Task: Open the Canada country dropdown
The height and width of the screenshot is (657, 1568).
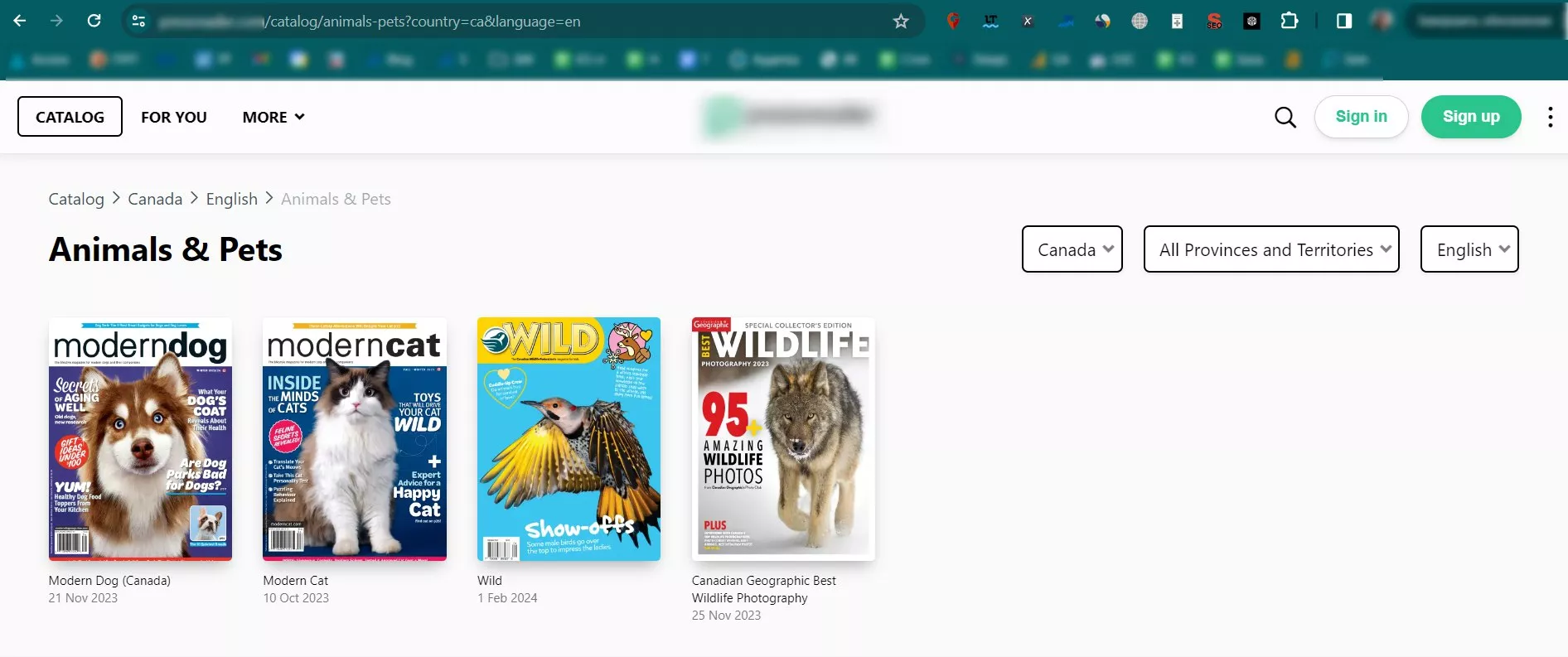Action: click(1072, 249)
